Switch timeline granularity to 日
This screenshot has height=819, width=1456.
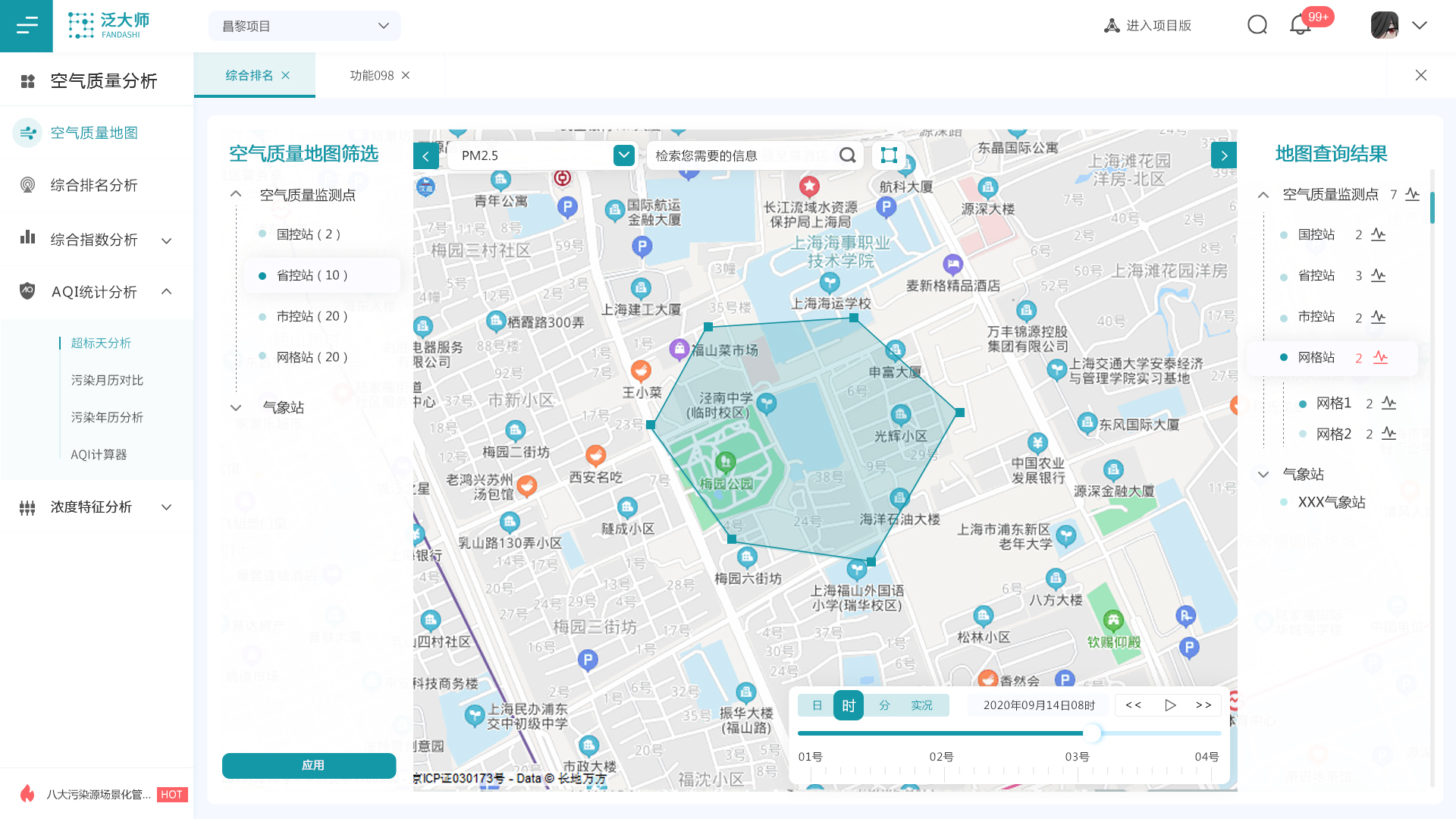tap(817, 705)
